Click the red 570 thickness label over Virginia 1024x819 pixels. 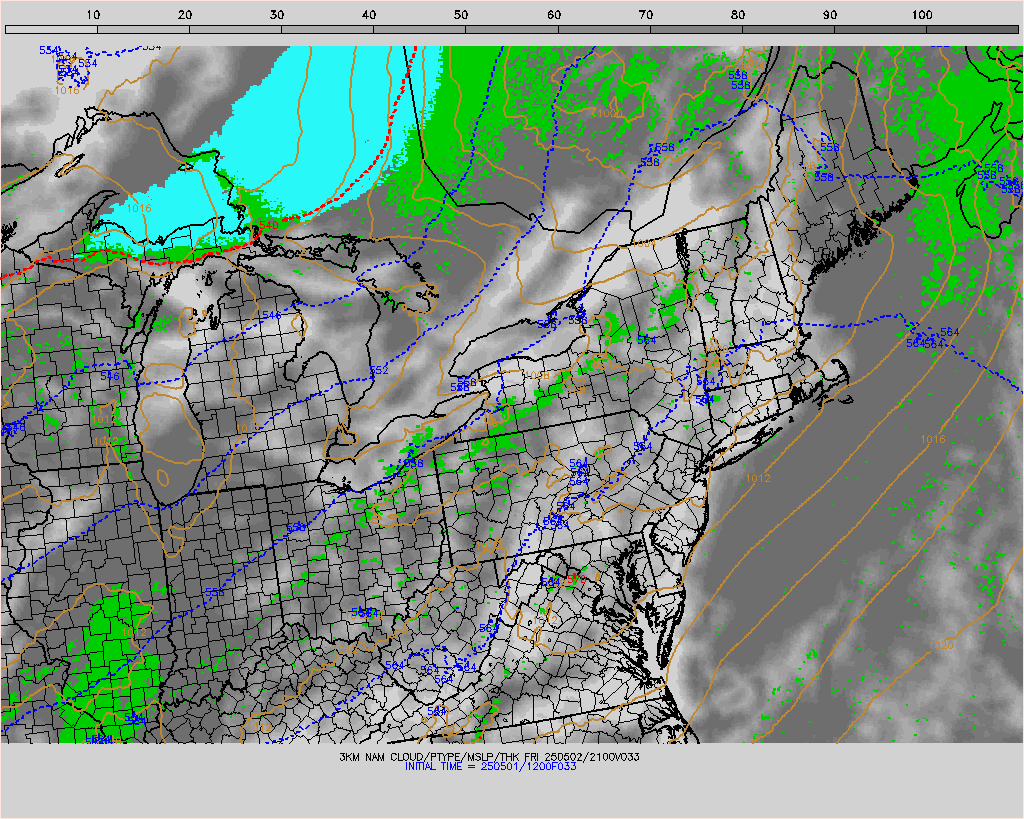click(x=576, y=579)
